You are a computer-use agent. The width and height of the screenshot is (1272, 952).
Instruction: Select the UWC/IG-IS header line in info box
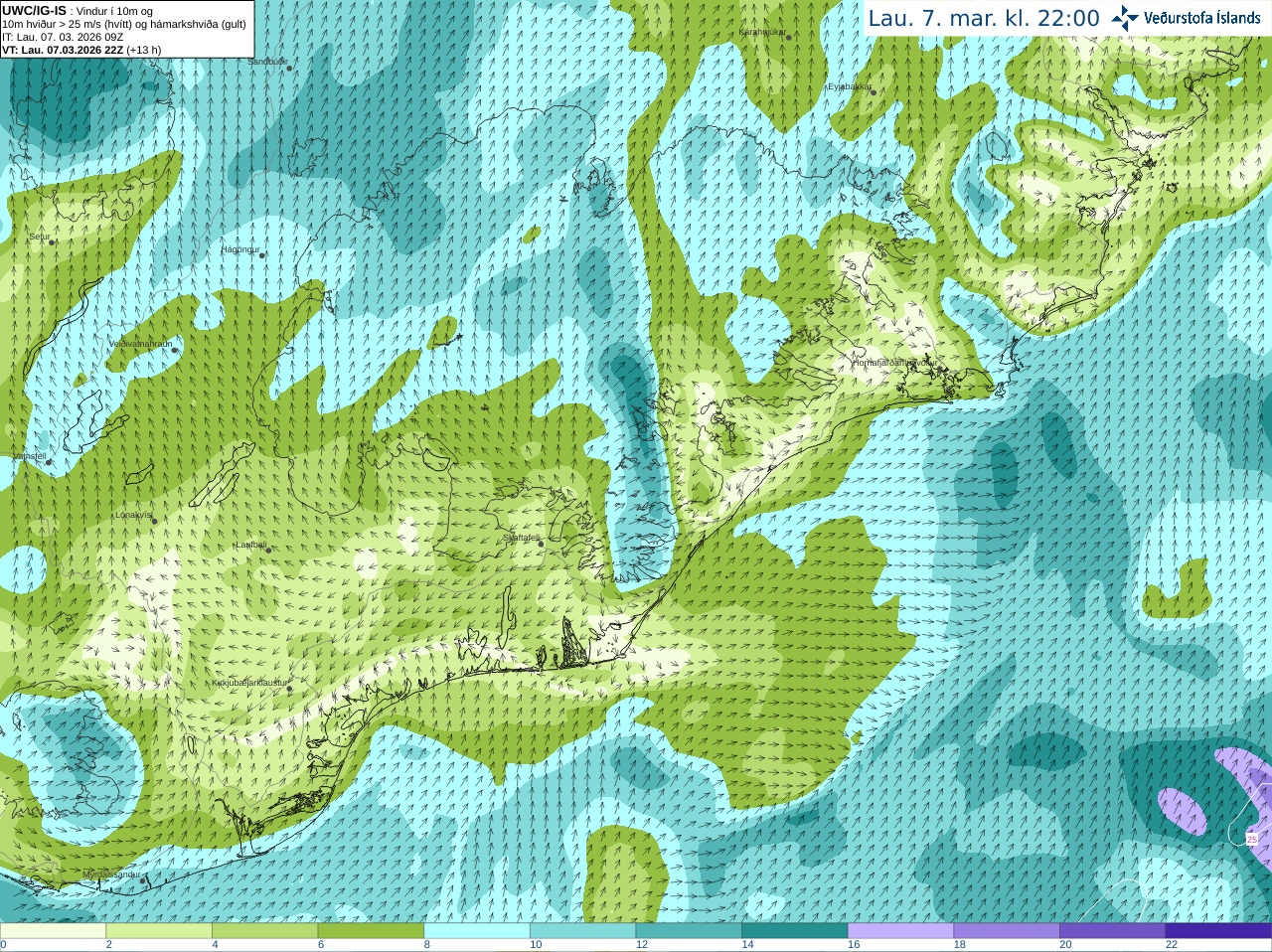[x=77, y=11]
